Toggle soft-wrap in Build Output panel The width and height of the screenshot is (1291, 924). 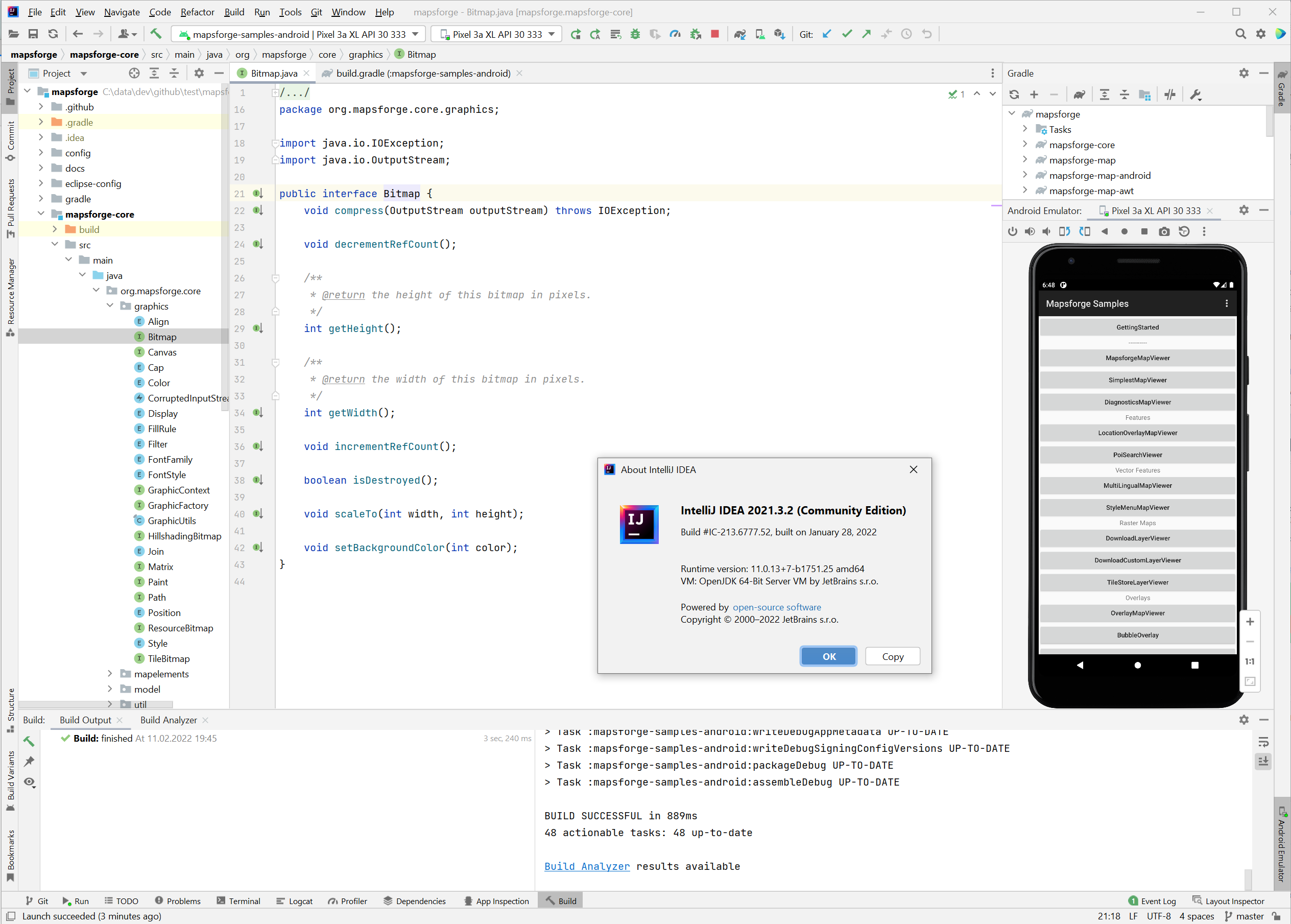tap(1264, 741)
